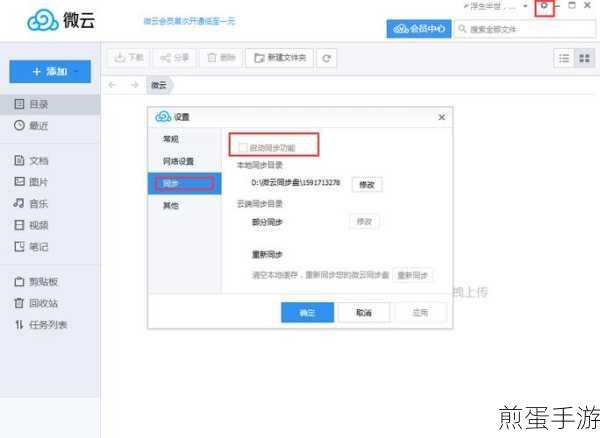Click the 重新同步 resync button
This screenshot has height=438, width=600.
pos(412,275)
